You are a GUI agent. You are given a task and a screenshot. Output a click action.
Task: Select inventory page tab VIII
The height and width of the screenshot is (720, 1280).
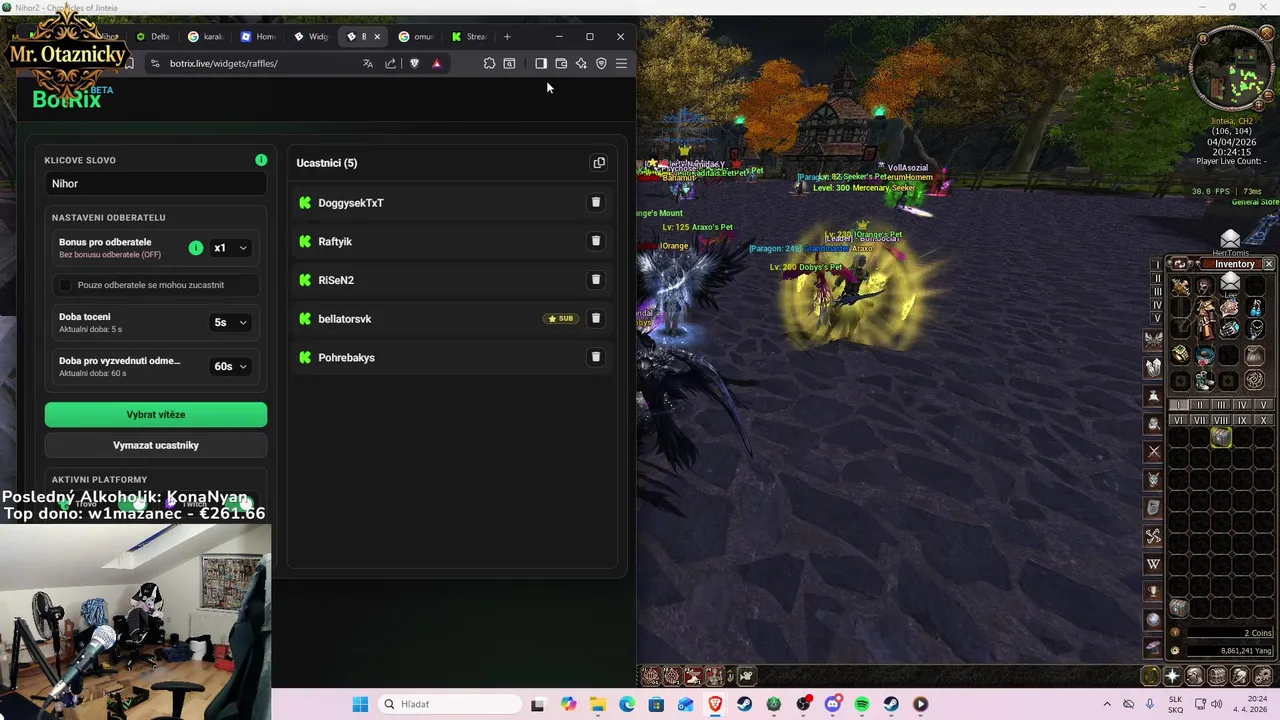1221,420
